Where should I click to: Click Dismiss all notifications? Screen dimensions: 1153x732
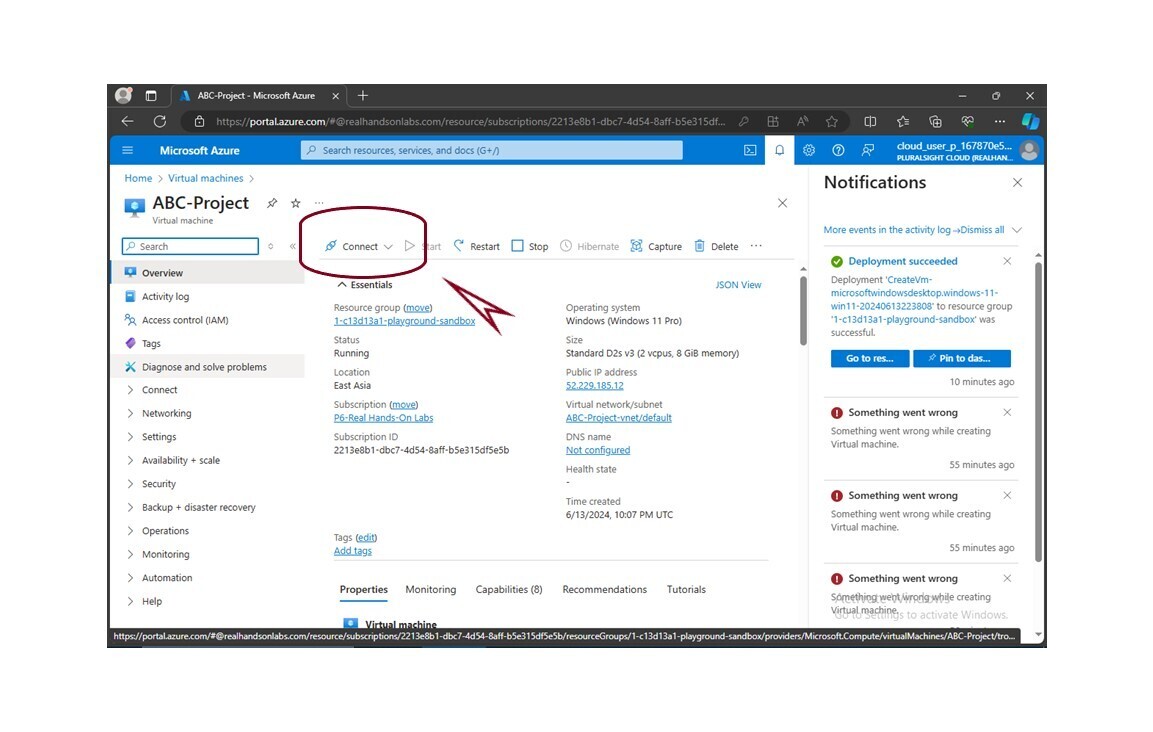pos(982,230)
